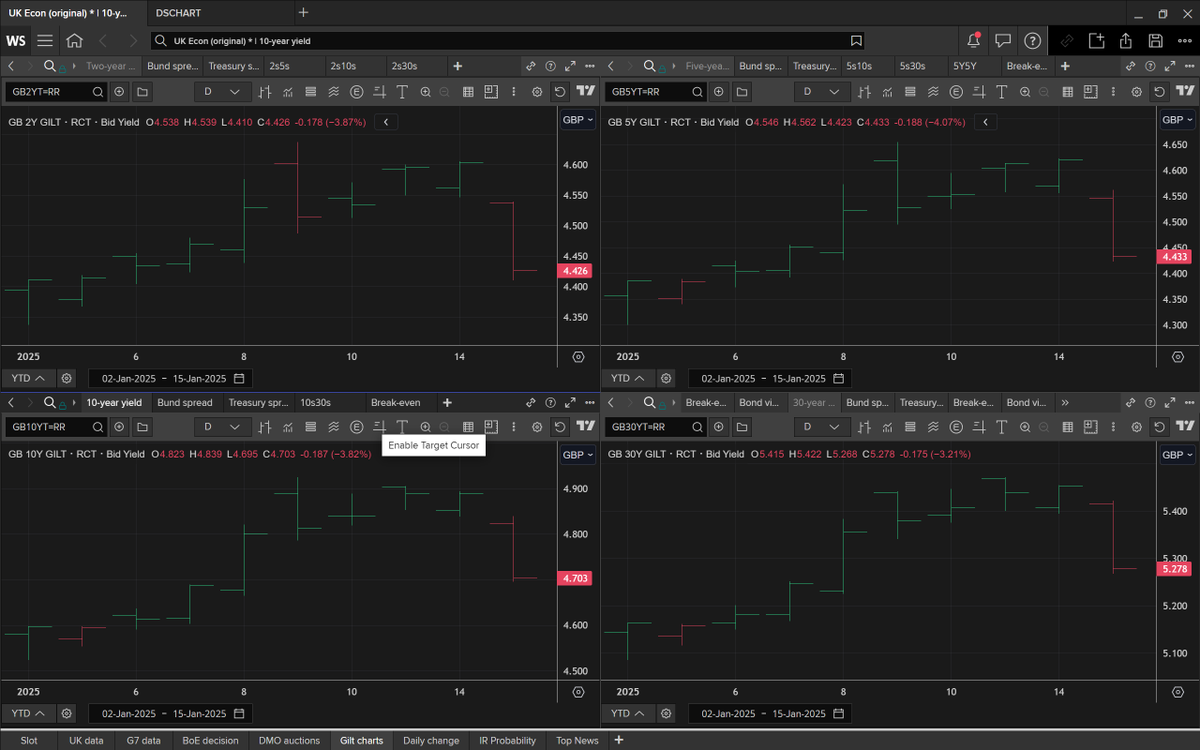Image resolution: width=1200 pixels, height=750 pixels.
Task: Expand YTD range selector under 2Y chart
Action: point(28,378)
